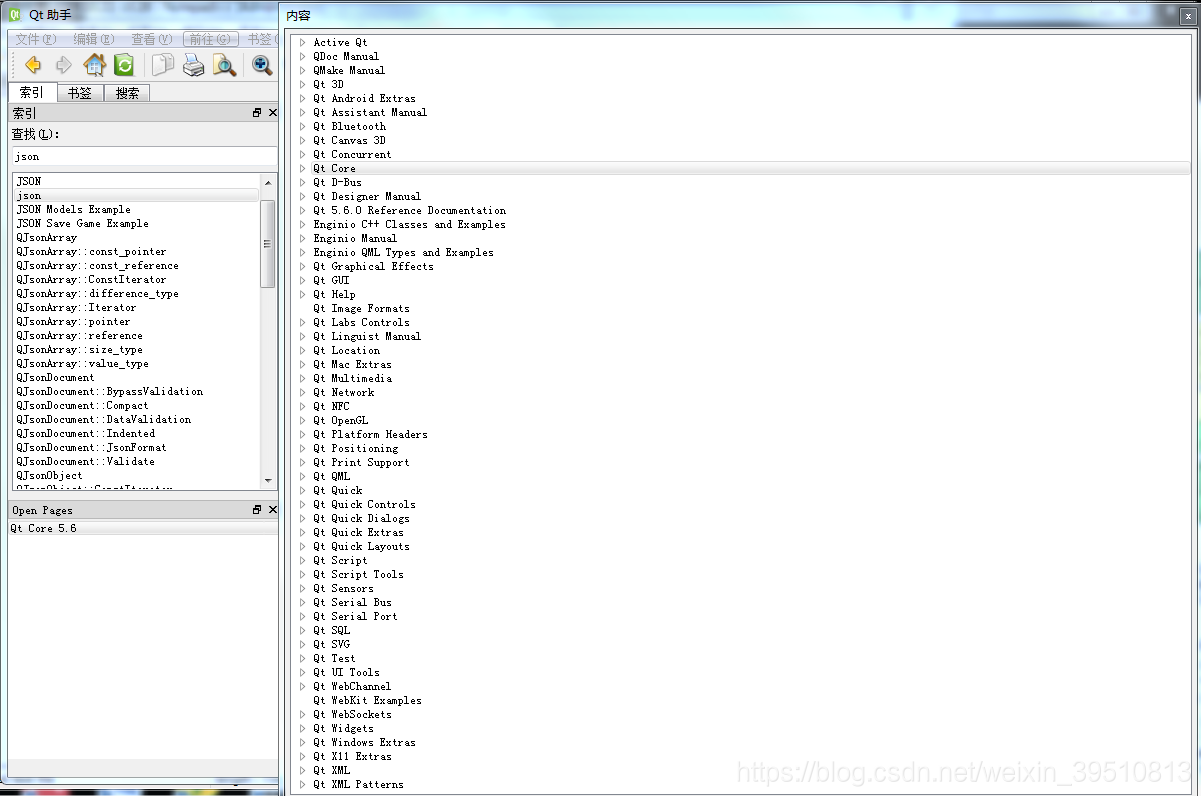Expand the Qt 3D tree node

click(x=302, y=84)
